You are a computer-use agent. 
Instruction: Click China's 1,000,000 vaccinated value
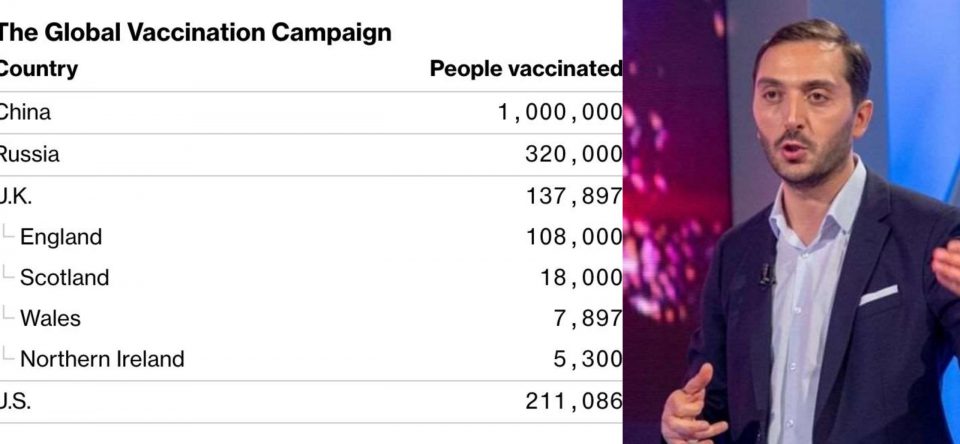(x=560, y=113)
